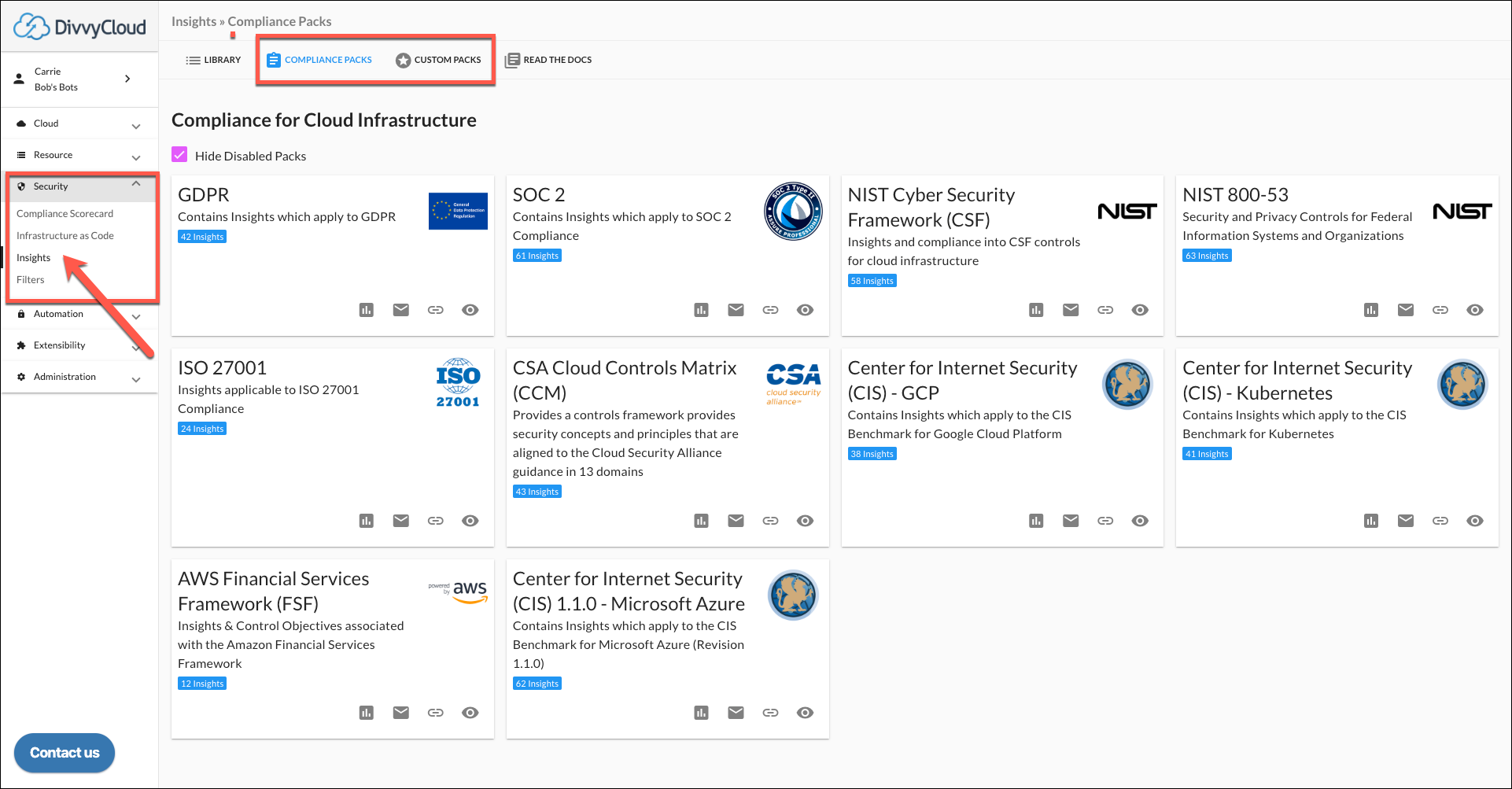
Task: Select Insights in Security menu
Action: pyautogui.click(x=33, y=258)
